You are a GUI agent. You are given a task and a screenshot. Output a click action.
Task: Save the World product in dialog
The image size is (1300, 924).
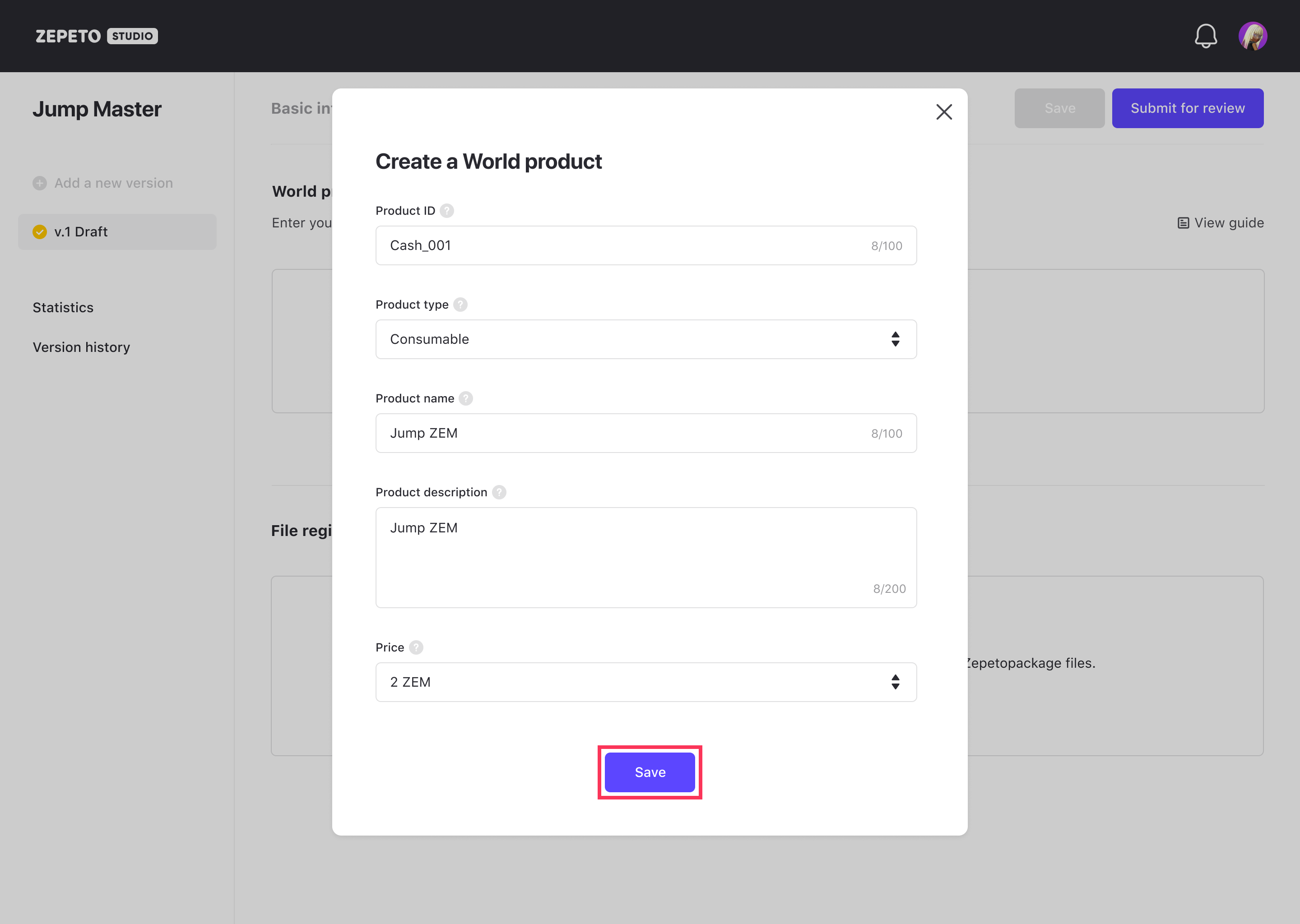[650, 772]
